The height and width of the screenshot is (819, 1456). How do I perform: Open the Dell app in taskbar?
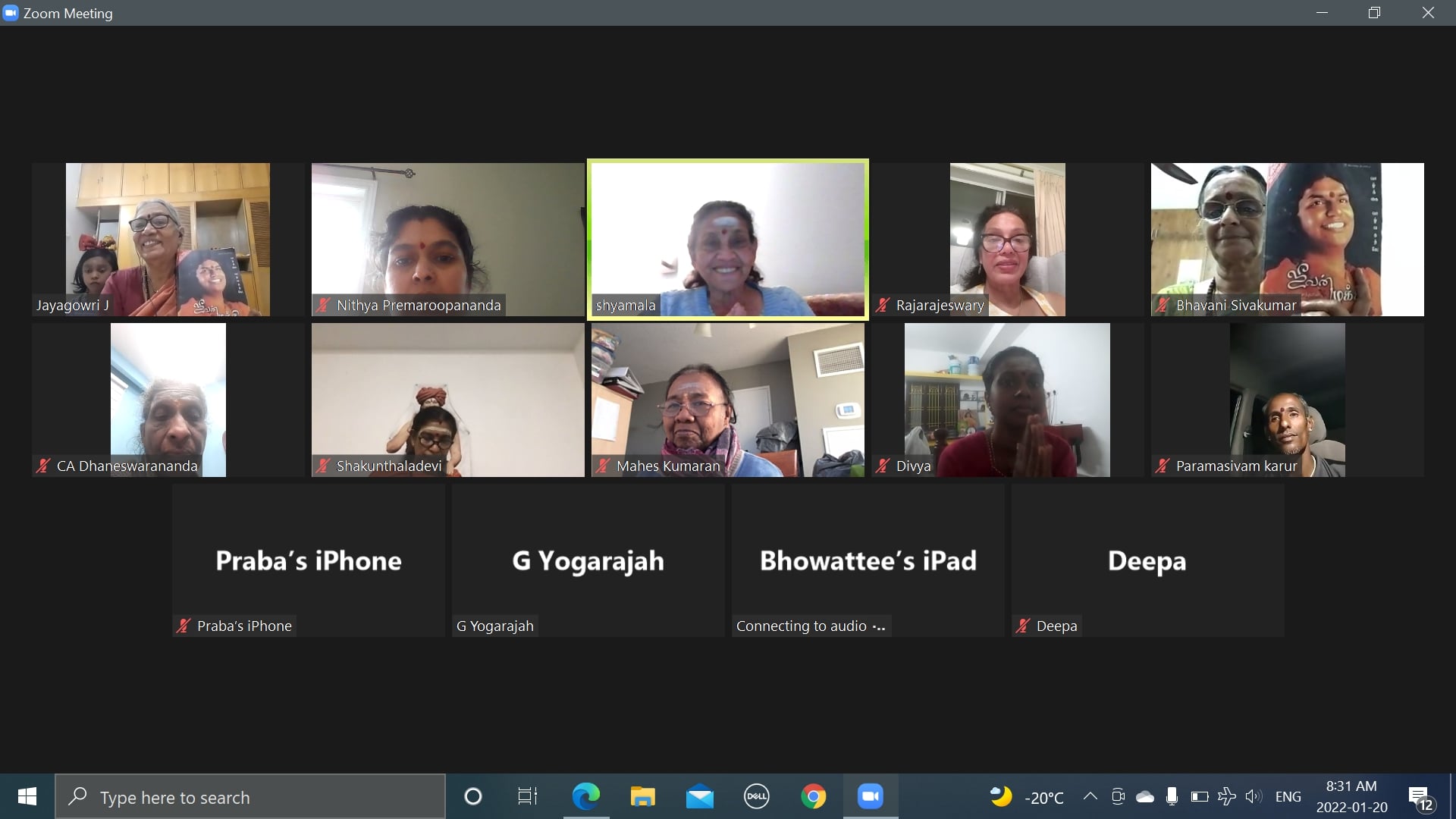pyautogui.click(x=756, y=796)
